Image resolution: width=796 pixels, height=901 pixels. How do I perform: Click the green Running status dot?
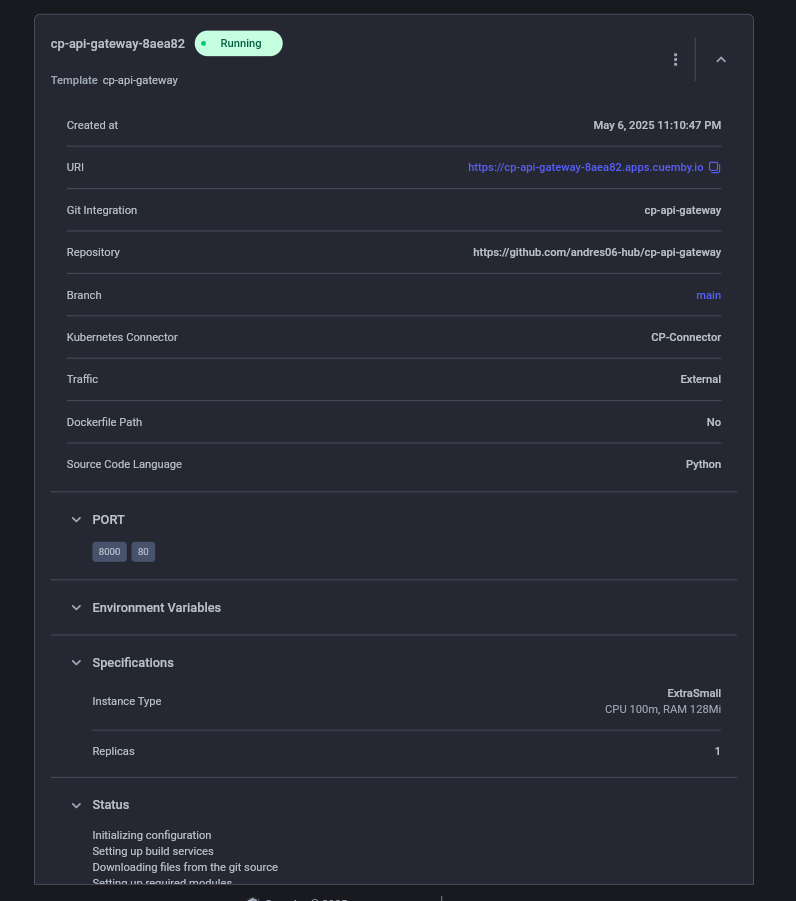[x=205, y=43]
